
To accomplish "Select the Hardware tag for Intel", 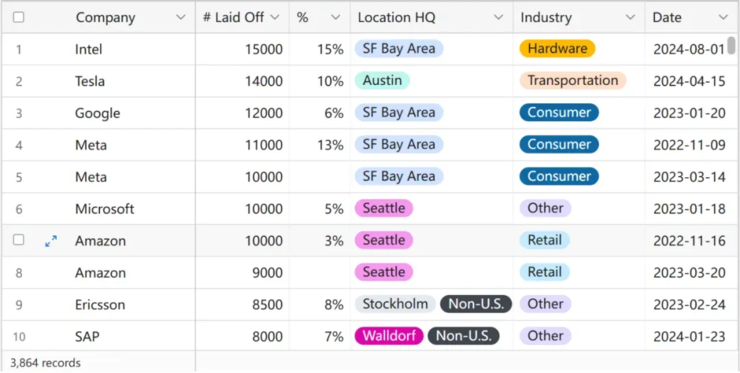I will (x=557, y=48).
